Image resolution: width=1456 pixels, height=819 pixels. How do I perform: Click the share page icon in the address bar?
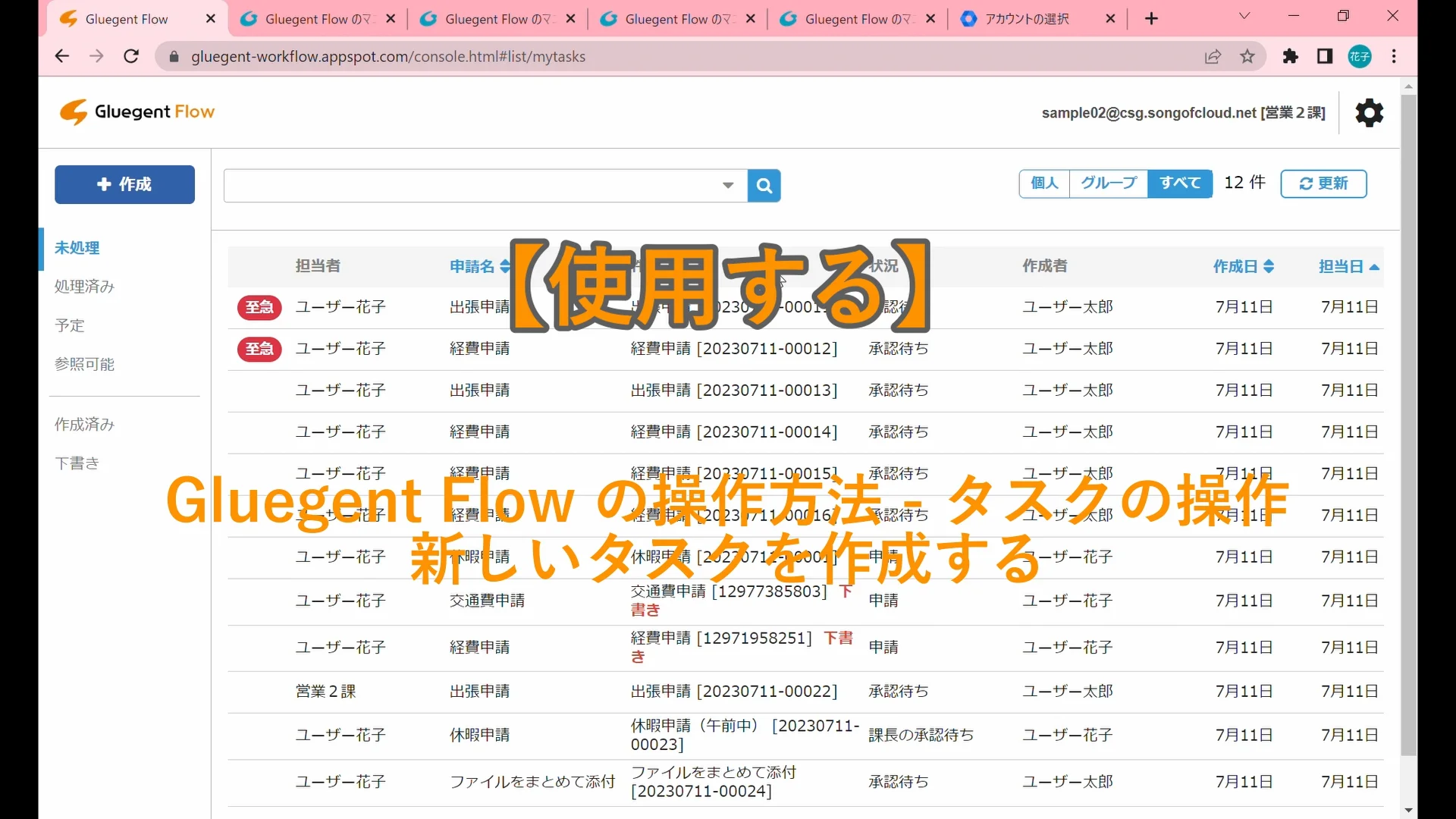coord(1213,57)
